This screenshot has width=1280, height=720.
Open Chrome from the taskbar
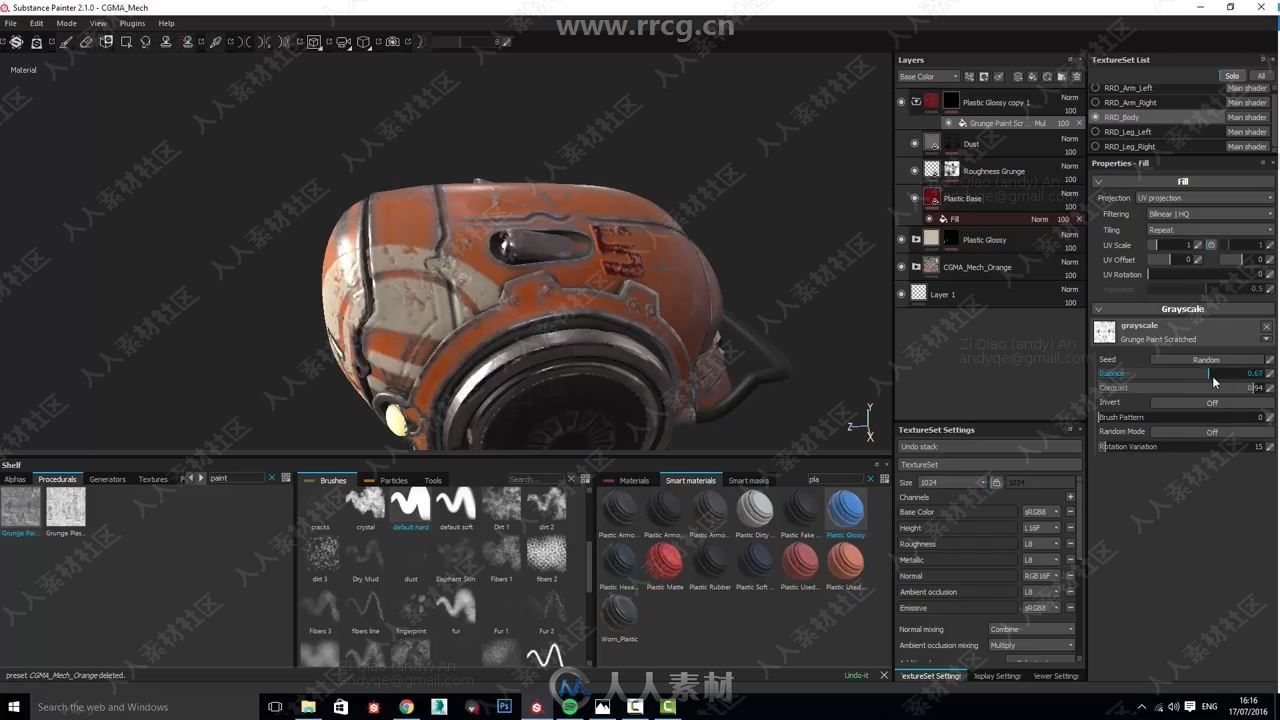coord(406,707)
